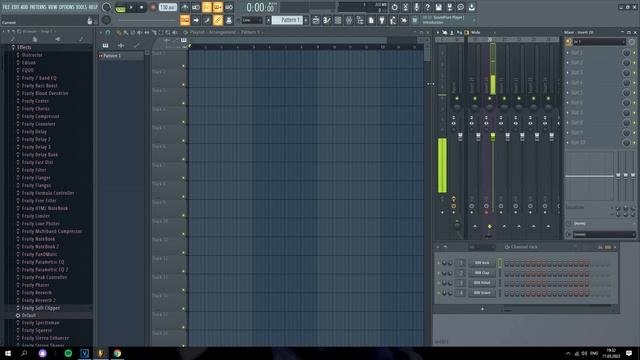This screenshot has height=360, width=640.
Task: Mute the 808 Clap channel green light
Action: click(439, 273)
